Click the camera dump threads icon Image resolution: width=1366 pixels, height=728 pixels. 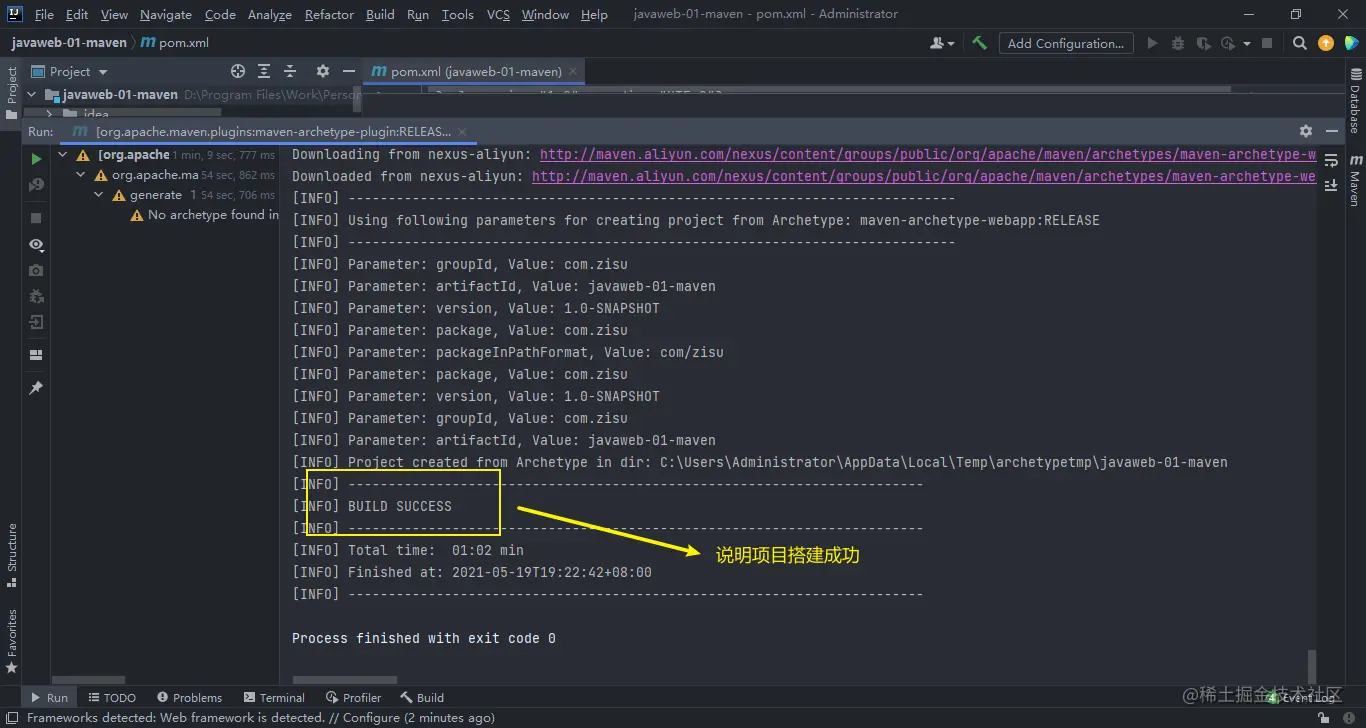click(x=36, y=270)
